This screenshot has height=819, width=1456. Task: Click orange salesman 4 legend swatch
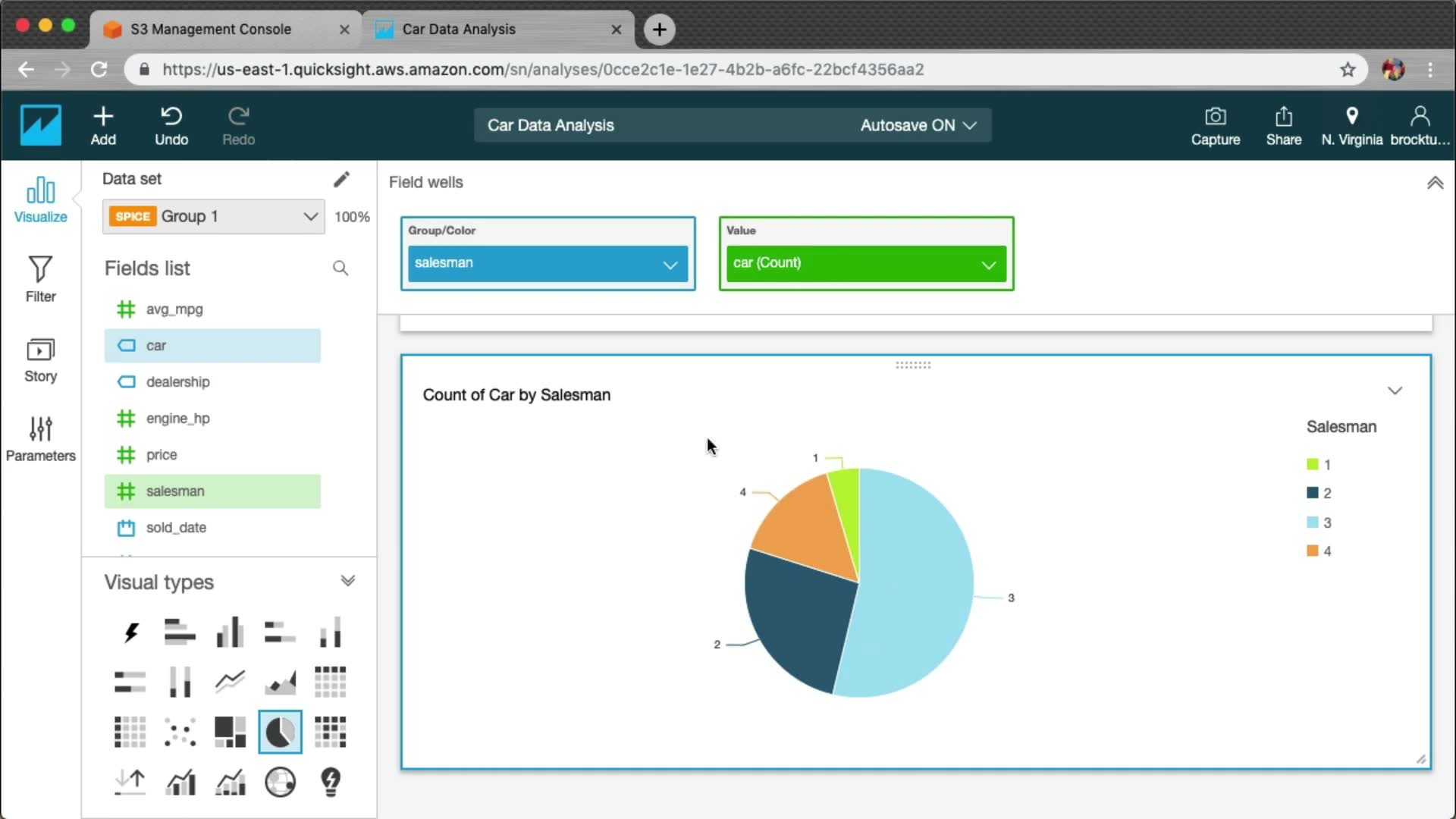pyautogui.click(x=1312, y=551)
